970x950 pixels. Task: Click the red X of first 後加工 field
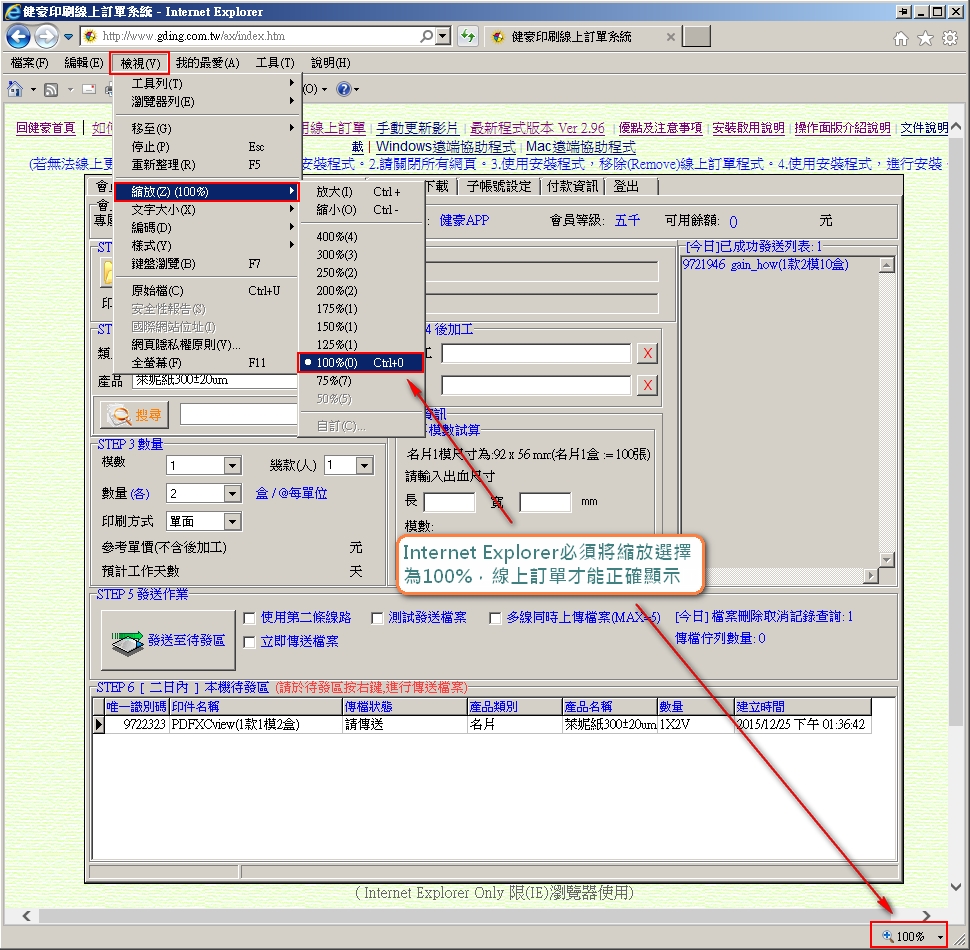[x=647, y=353]
